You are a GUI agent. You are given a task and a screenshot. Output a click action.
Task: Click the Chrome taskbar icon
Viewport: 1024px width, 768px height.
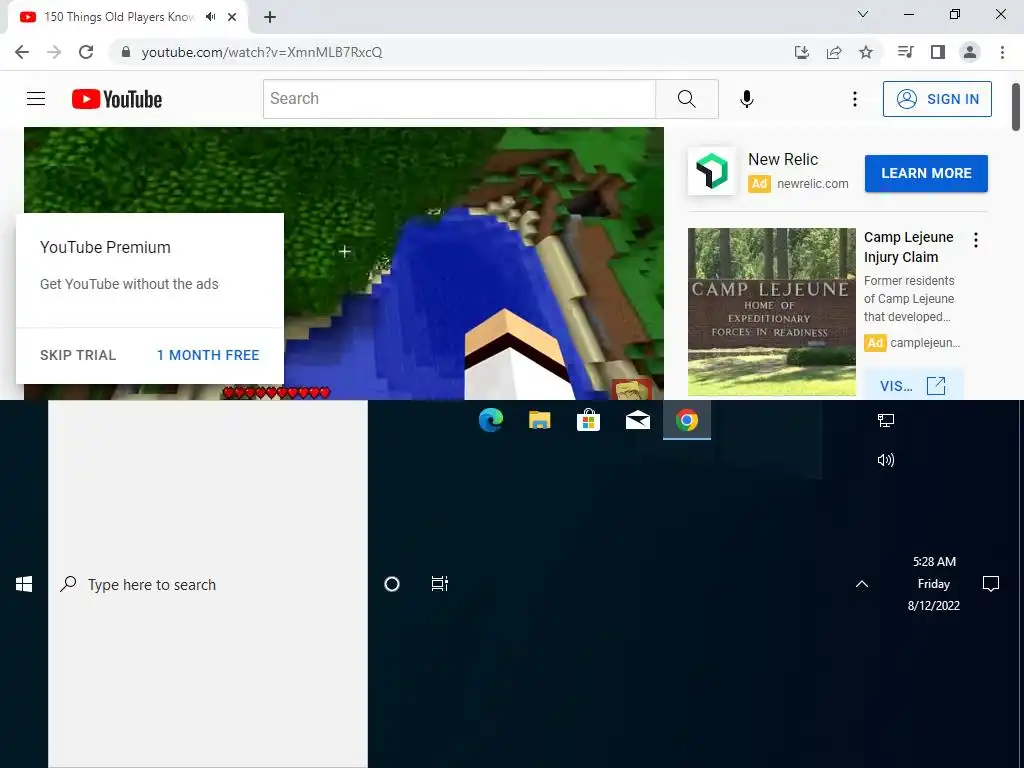click(686, 420)
